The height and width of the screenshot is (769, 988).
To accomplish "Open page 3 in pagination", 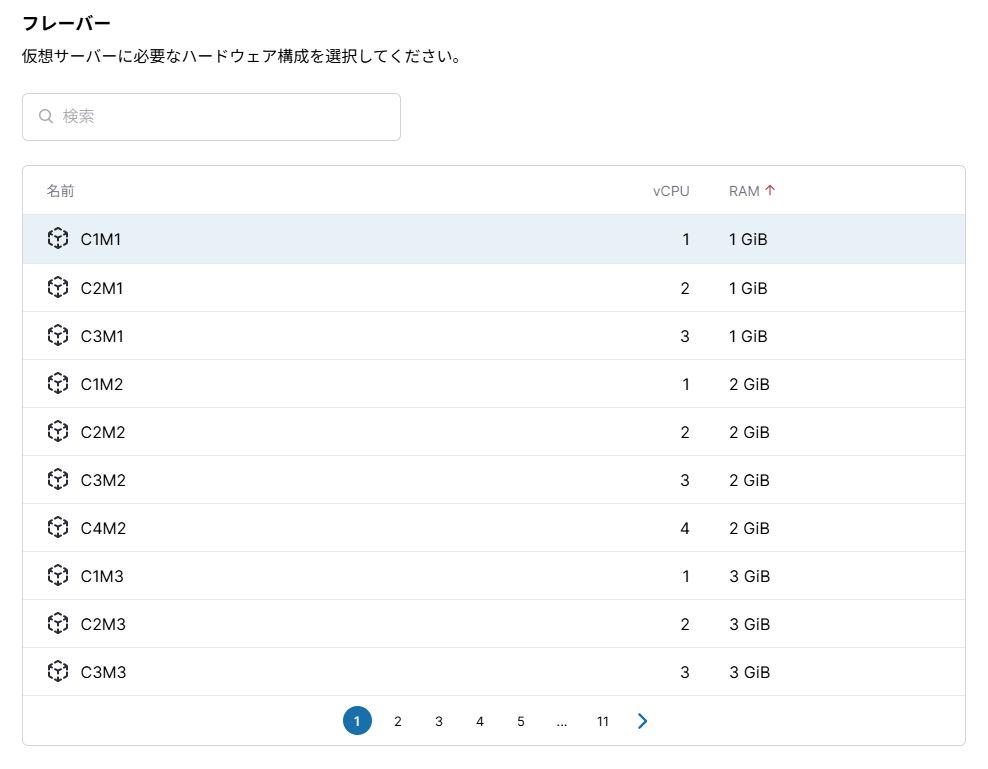I will [x=438, y=721].
